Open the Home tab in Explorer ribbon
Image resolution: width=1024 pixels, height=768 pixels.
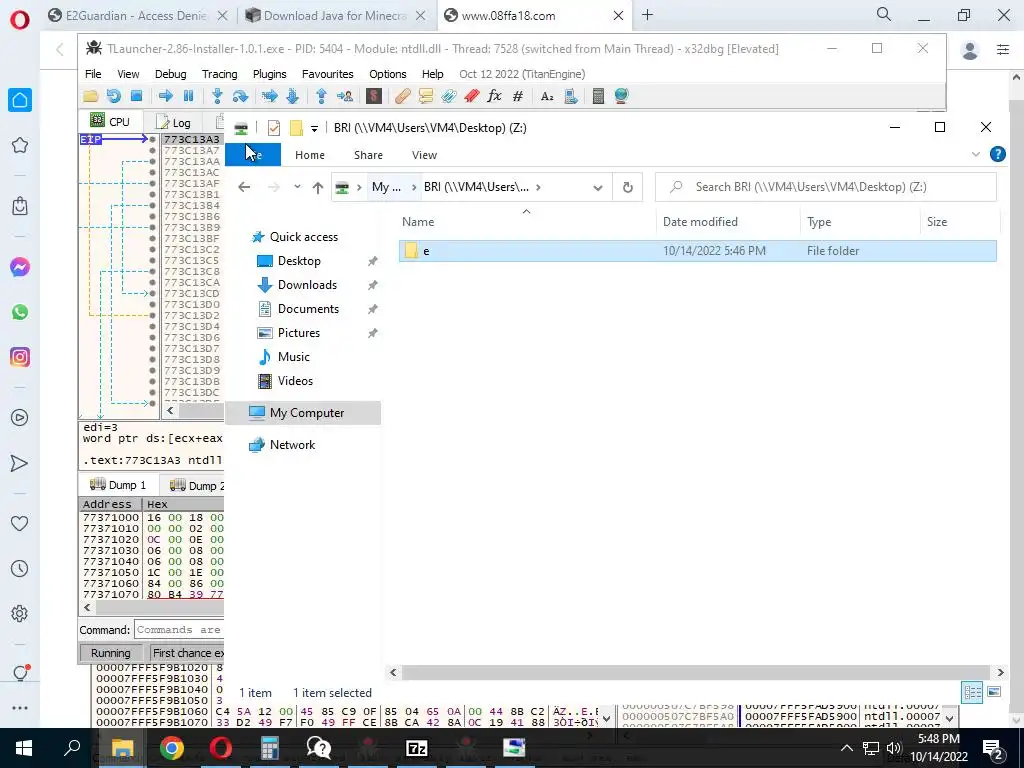tap(310, 155)
